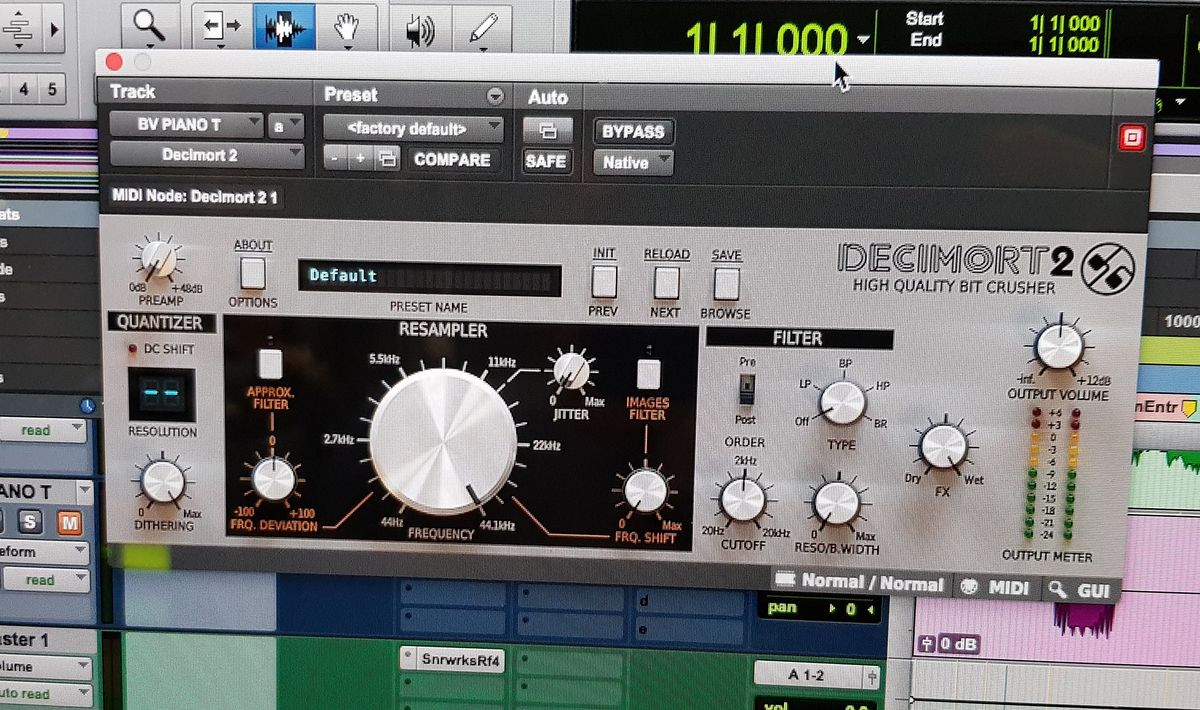Viewport: 1200px width, 710px height.
Task: Click the SnrwrksRf4 insert slot
Action: coord(453,660)
